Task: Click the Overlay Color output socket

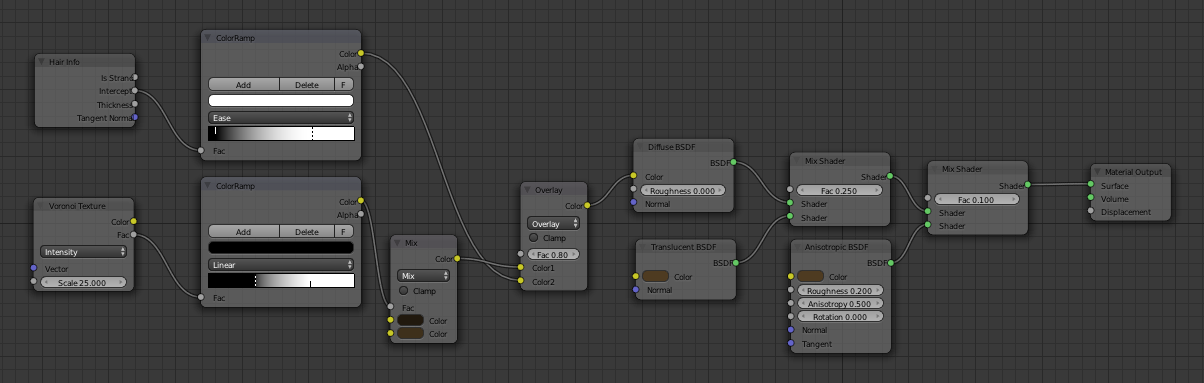Action: click(587, 206)
